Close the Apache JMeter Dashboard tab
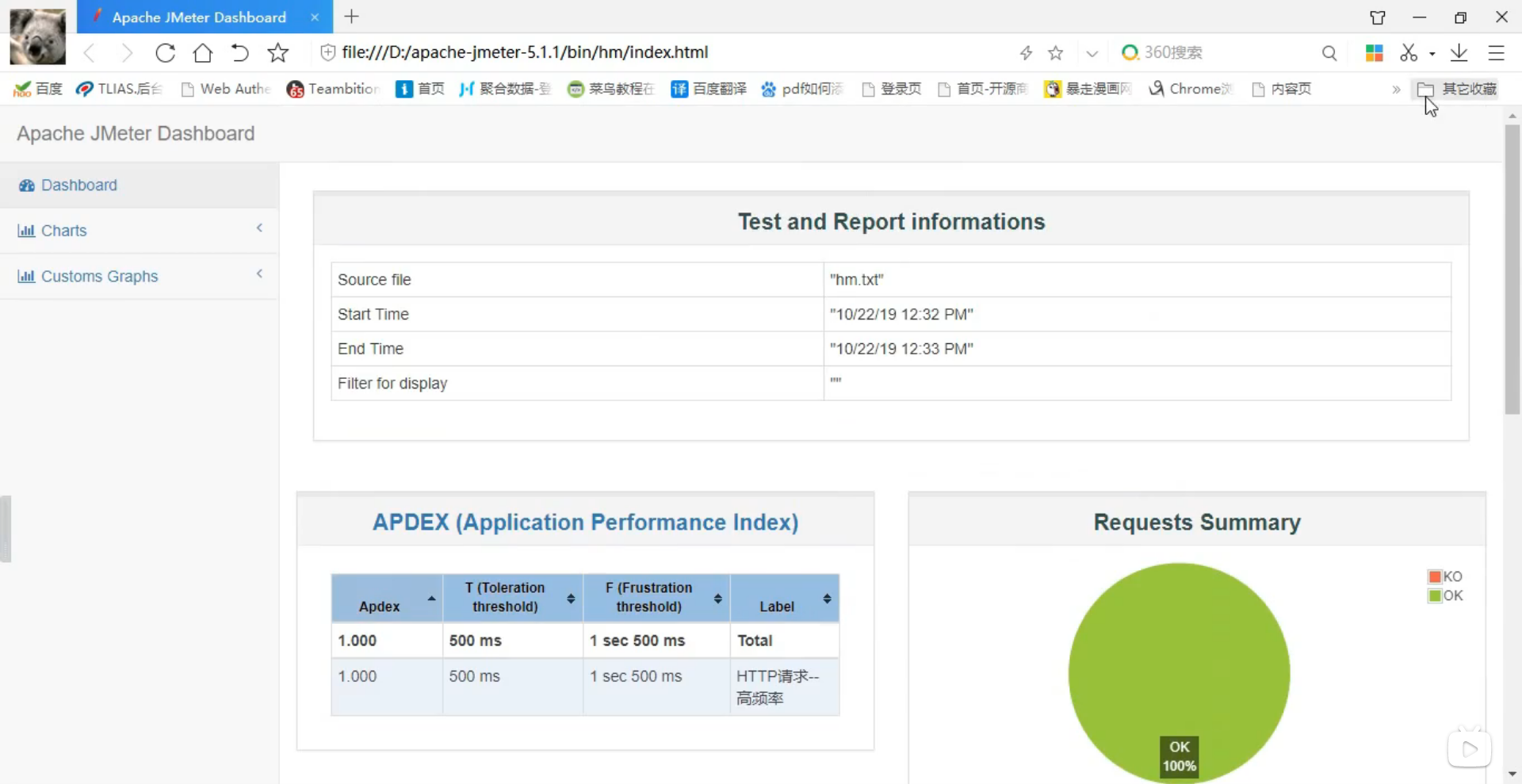This screenshot has height=784, width=1522. click(x=315, y=17)
